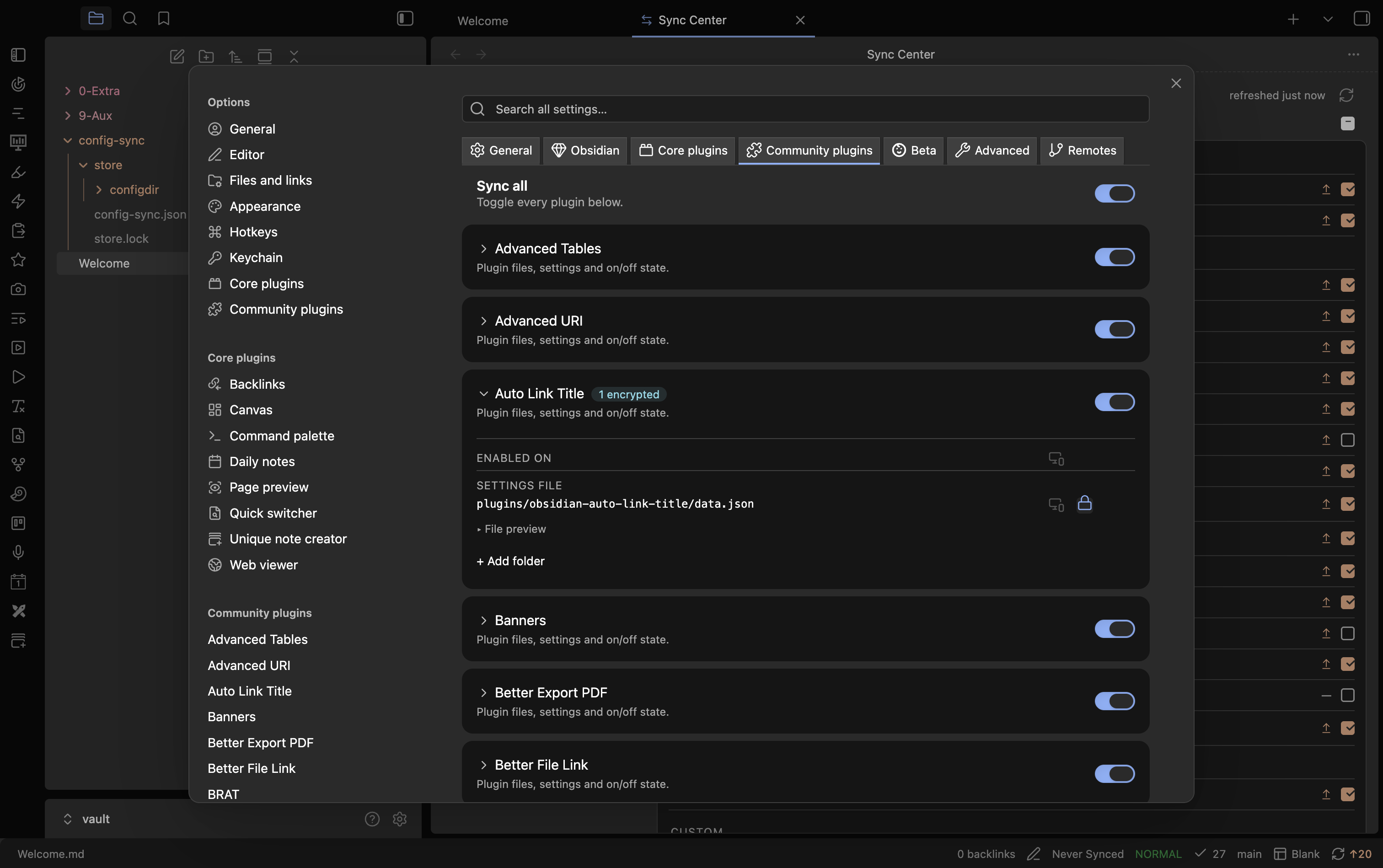Expand the Better Export PDF plugin row

point(483,693)
